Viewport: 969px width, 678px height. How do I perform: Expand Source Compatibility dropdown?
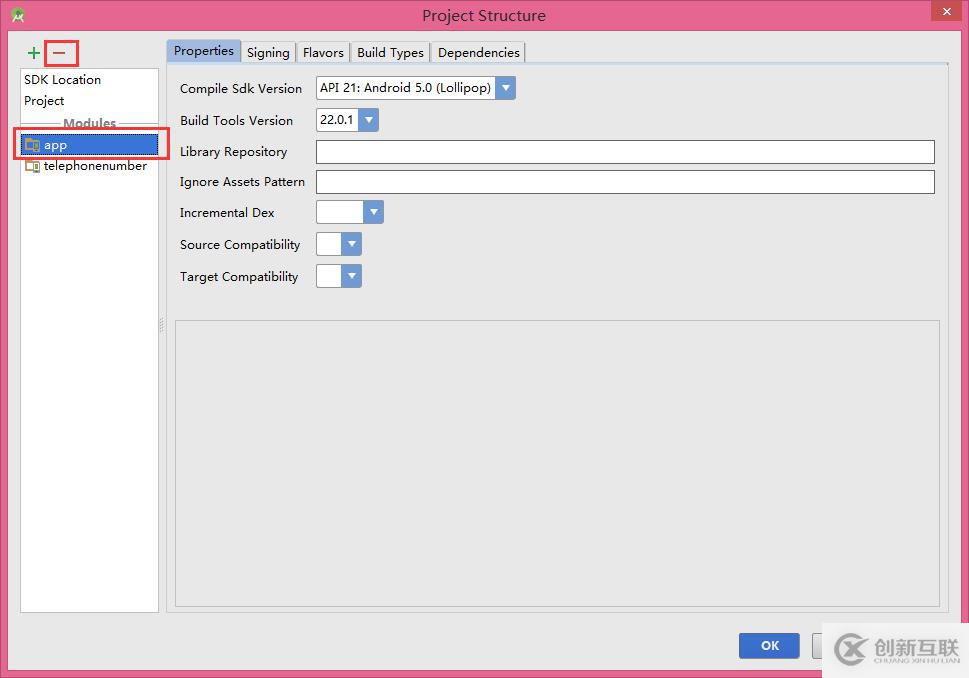(x=351, y=244)
